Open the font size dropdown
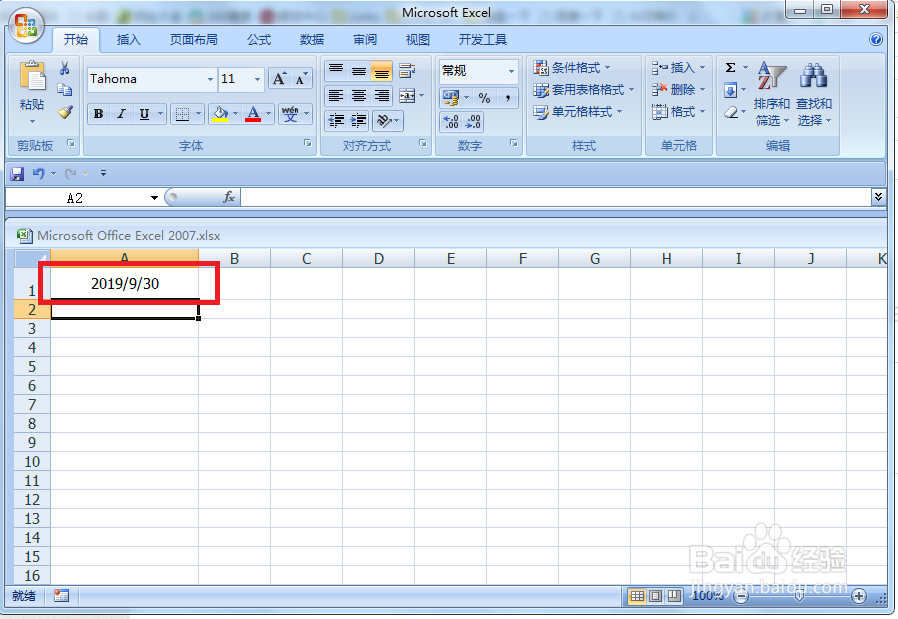This screenshot has width=898, height=619. [258, 80]
